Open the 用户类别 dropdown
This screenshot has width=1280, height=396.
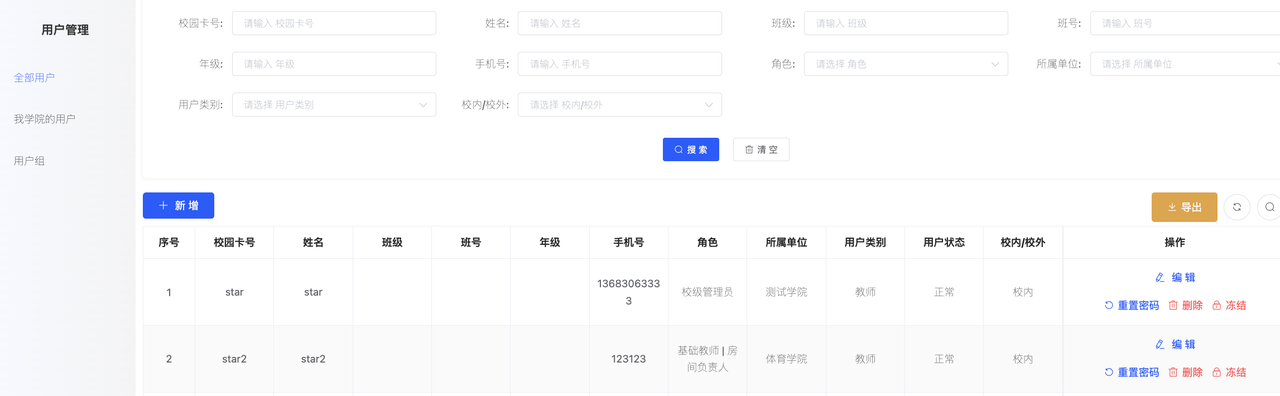334,104
